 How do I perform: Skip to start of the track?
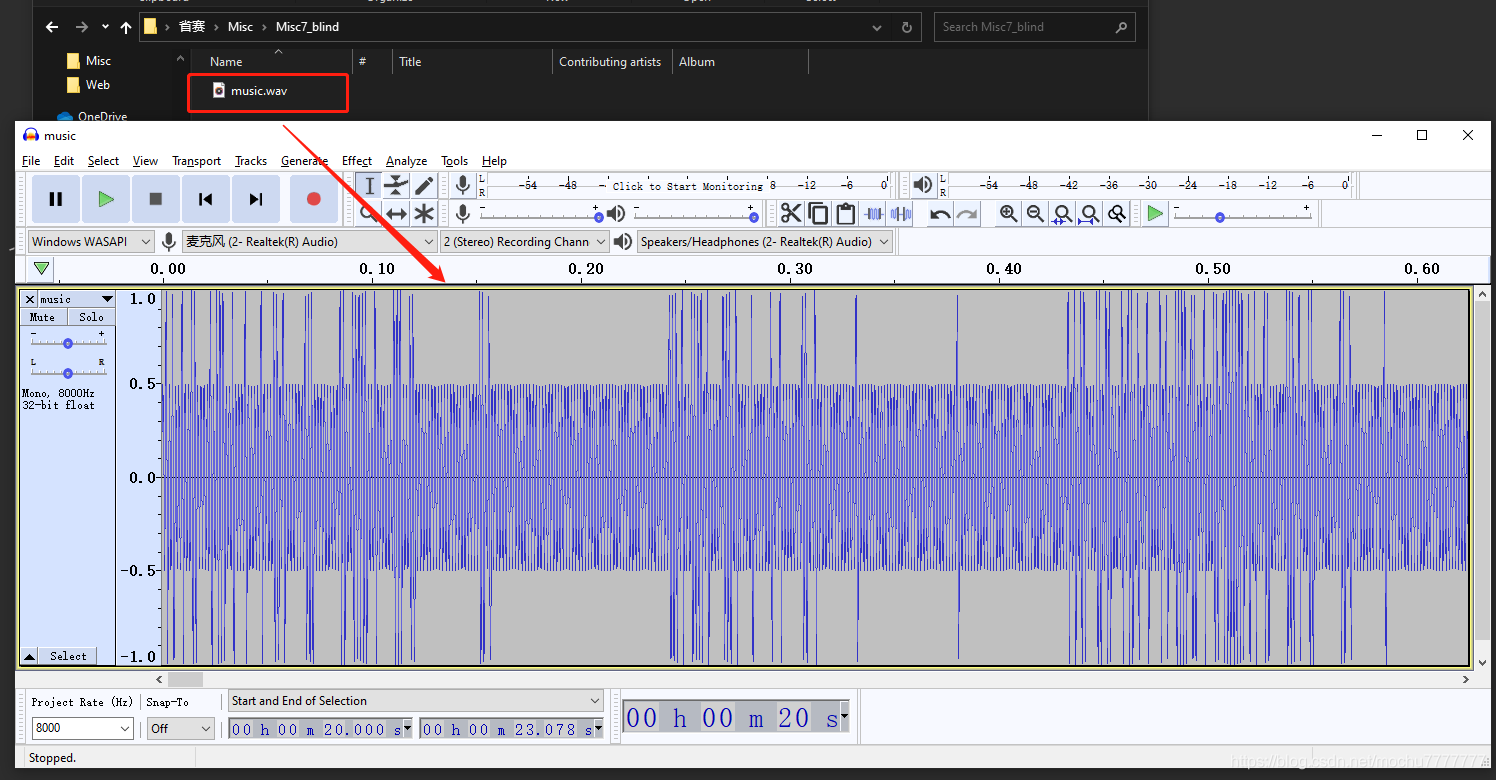206,199
